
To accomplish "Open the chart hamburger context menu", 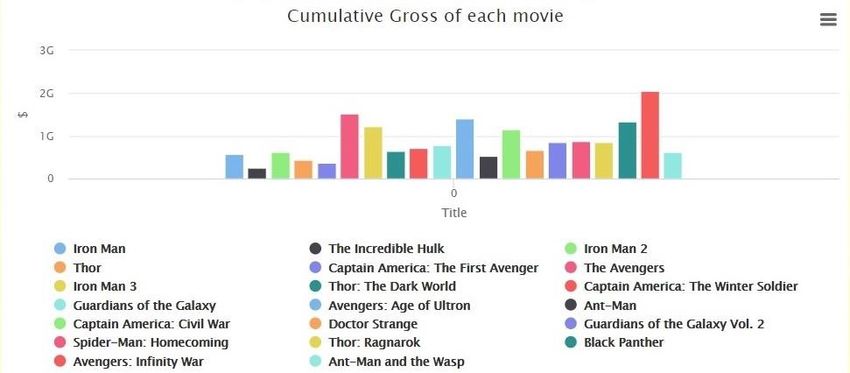I will coord(828,20).
